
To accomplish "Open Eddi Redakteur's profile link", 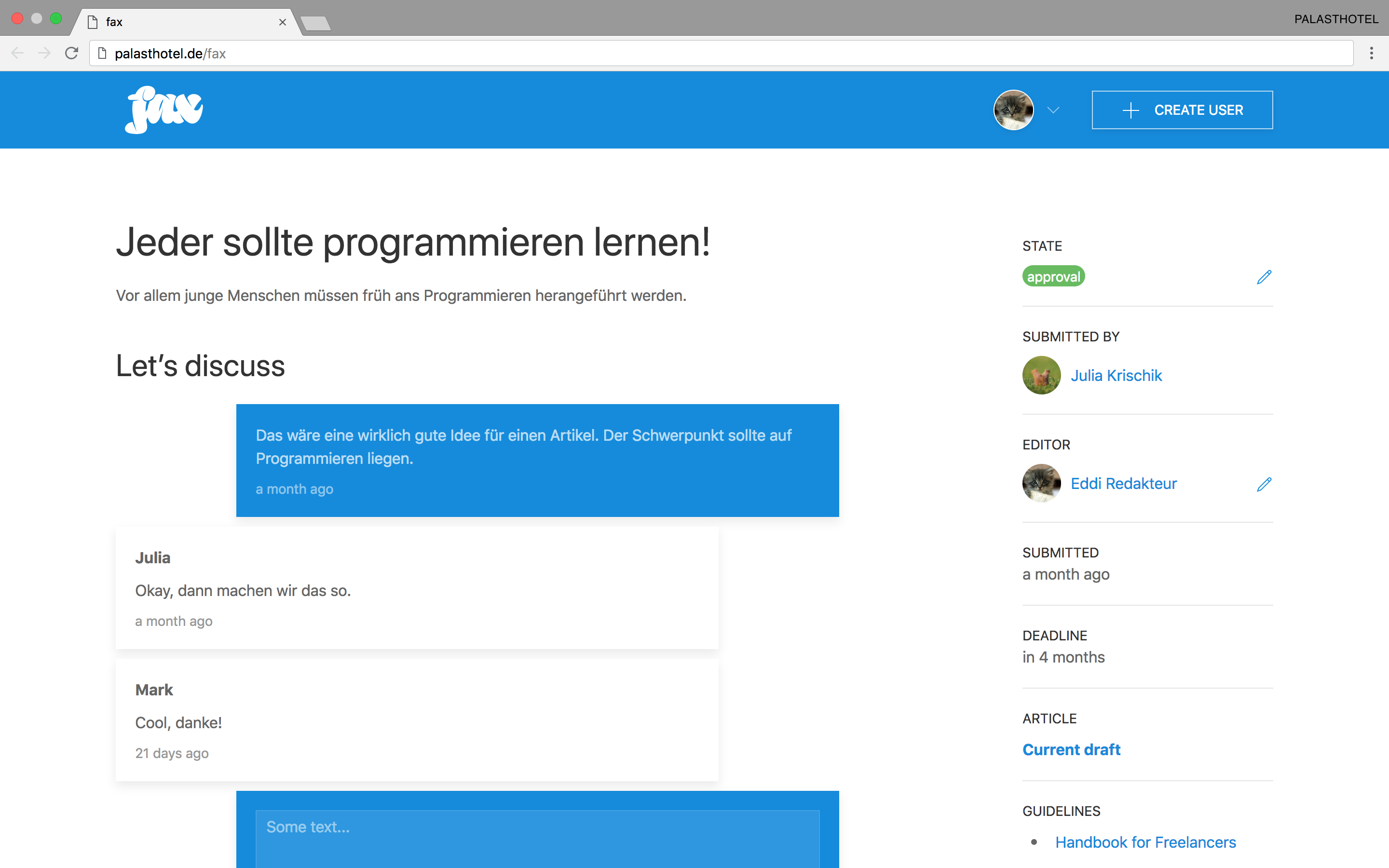I will (1123, 483).
